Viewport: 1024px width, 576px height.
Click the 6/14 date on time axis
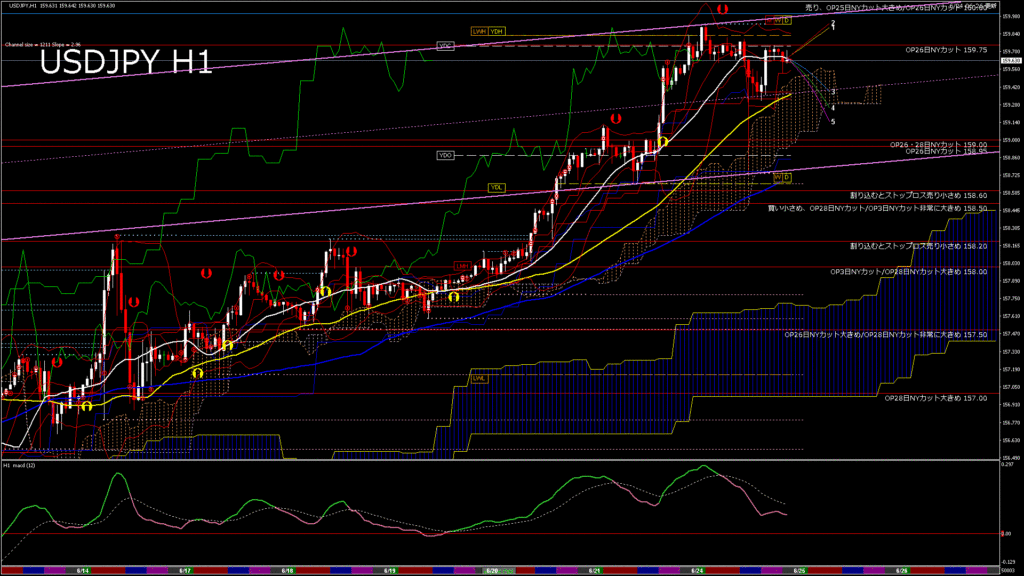(x=83, y=570)
